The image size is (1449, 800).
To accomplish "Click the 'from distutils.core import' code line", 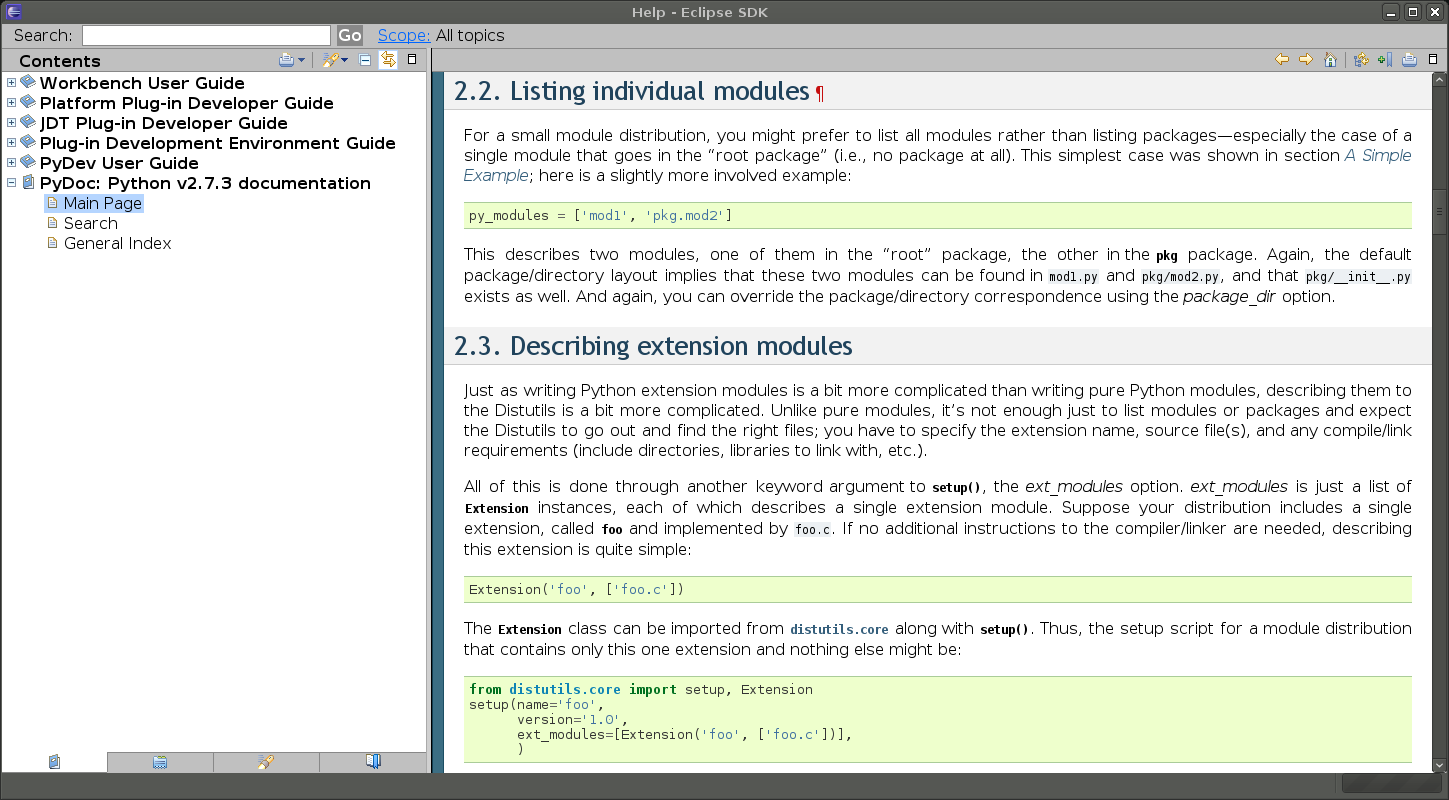I will pos(641,689).
